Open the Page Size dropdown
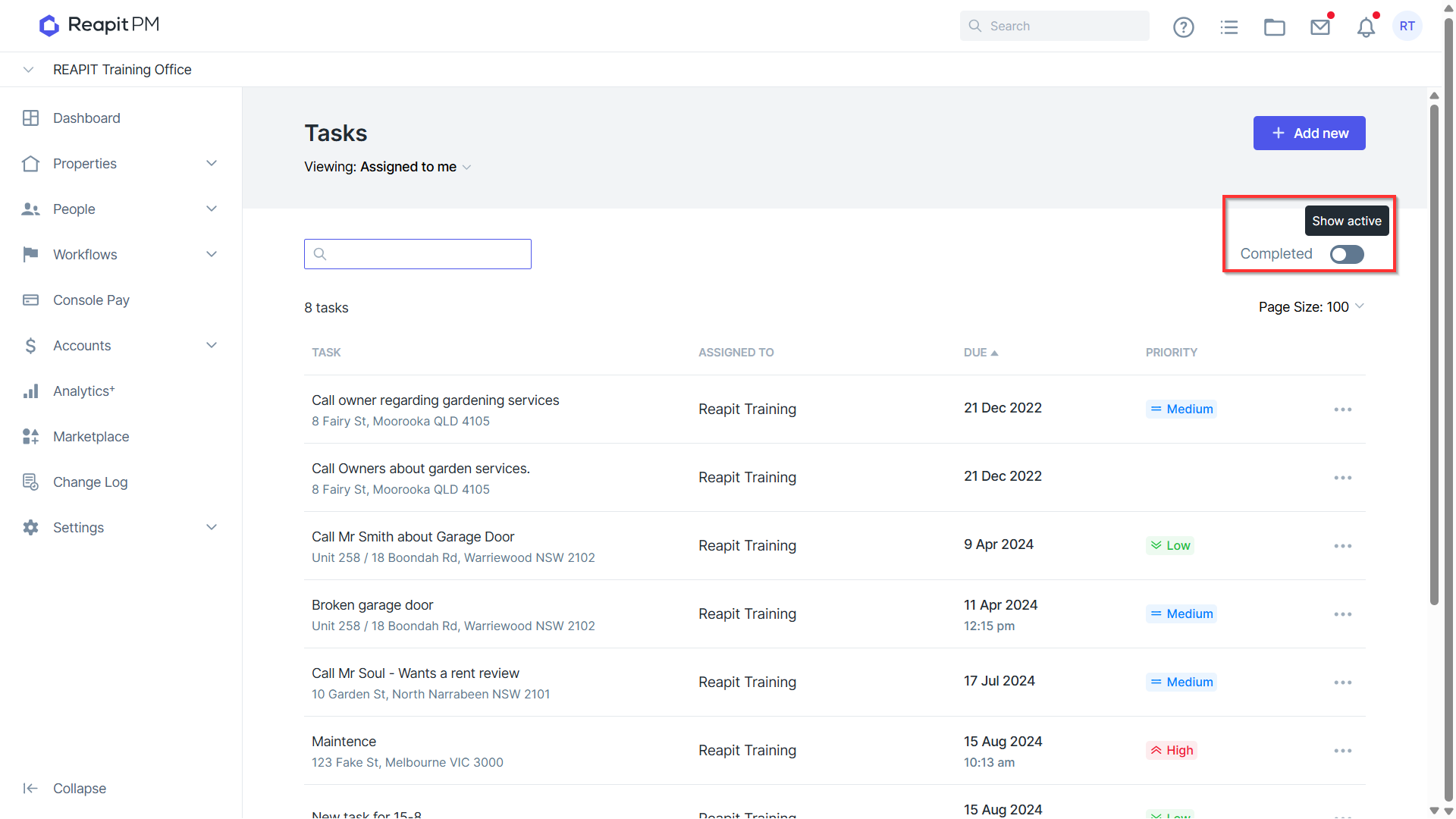Screen dimensions: 1456x819 coord(1311,307)
